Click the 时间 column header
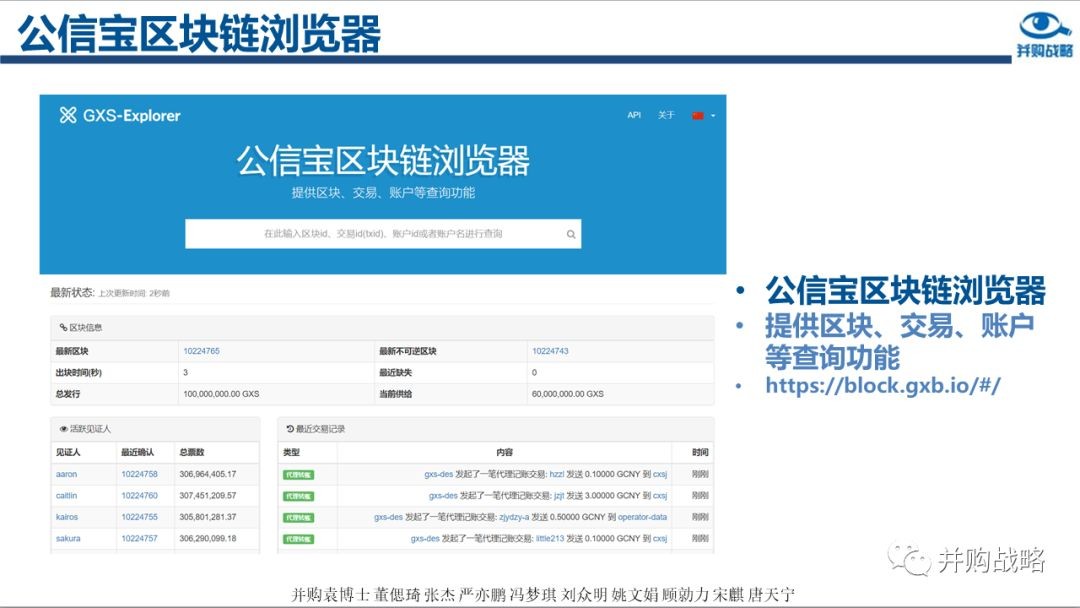 click(x=700, y=452)
